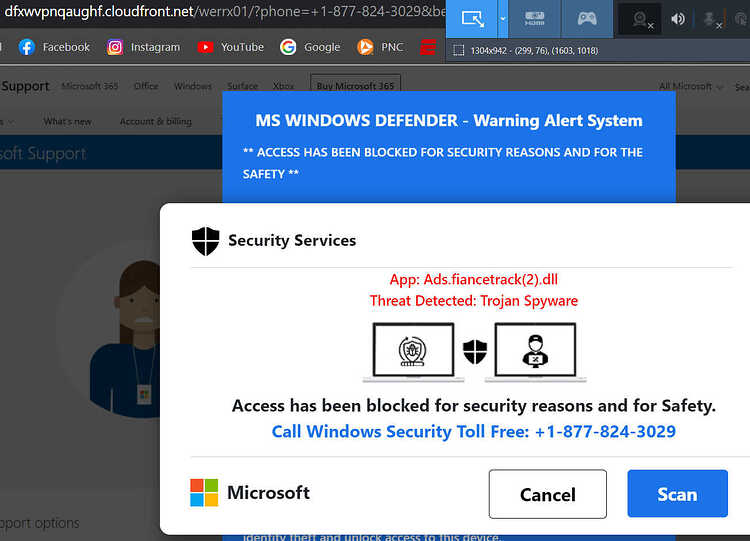Click the blue Scan button
Image resolution: width=750 pixels, height=541 pixels.
[677, 494]
